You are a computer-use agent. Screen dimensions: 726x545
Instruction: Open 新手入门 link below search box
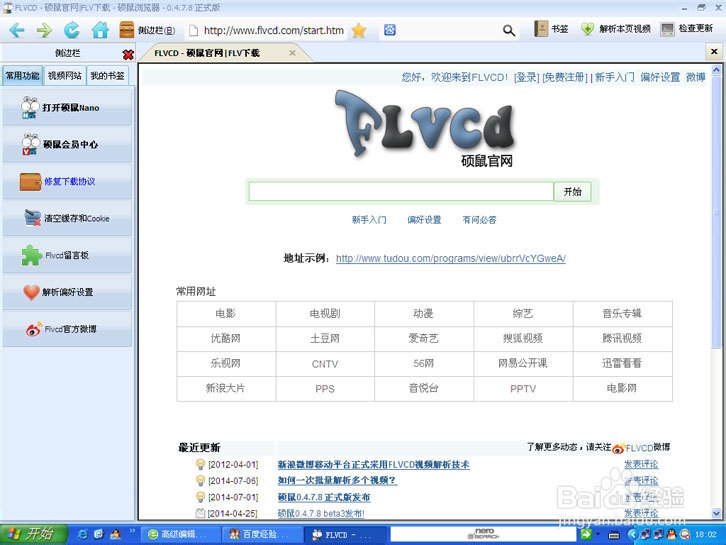(369, 220)
